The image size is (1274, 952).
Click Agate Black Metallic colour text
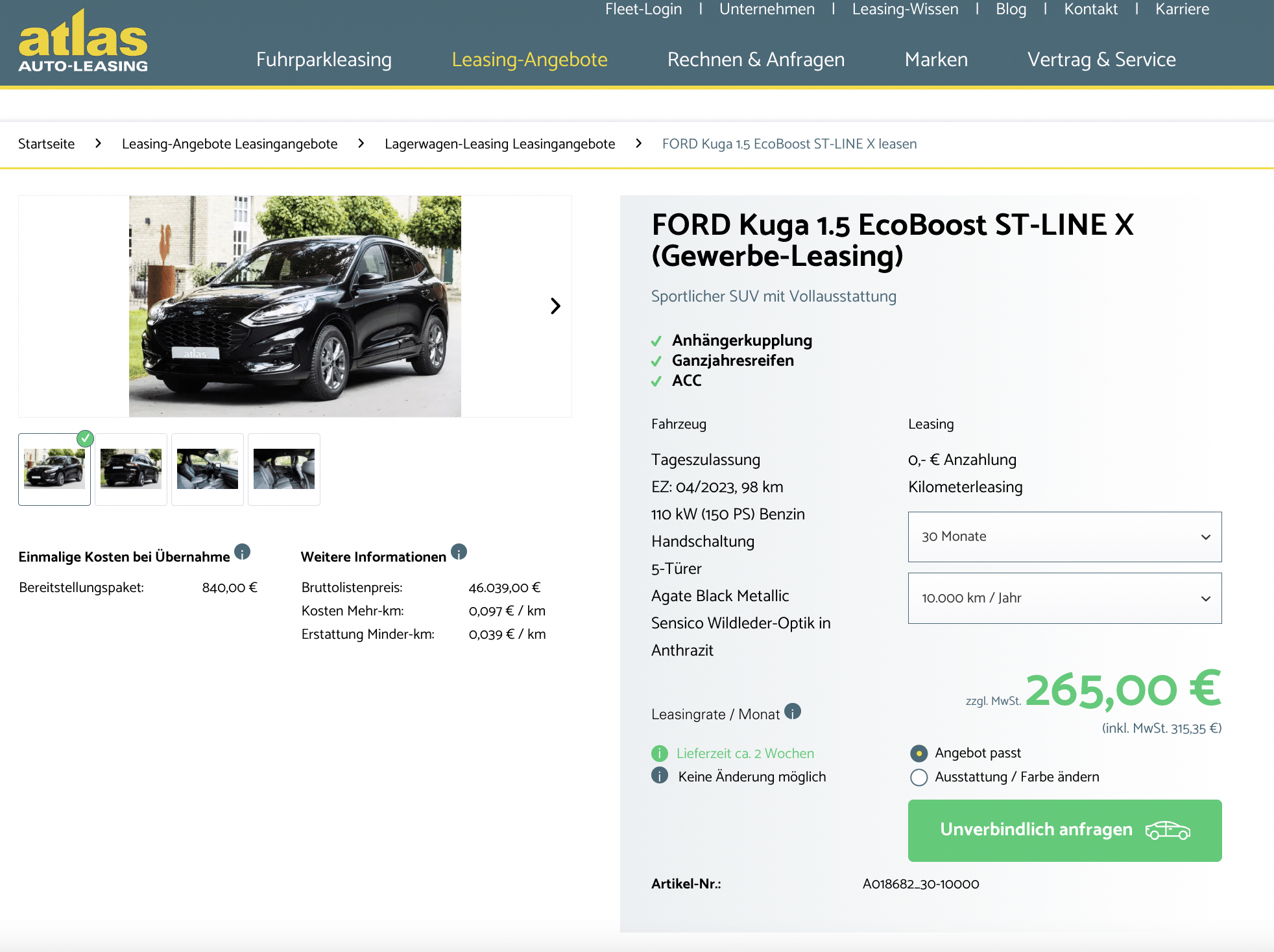point(720,596)
